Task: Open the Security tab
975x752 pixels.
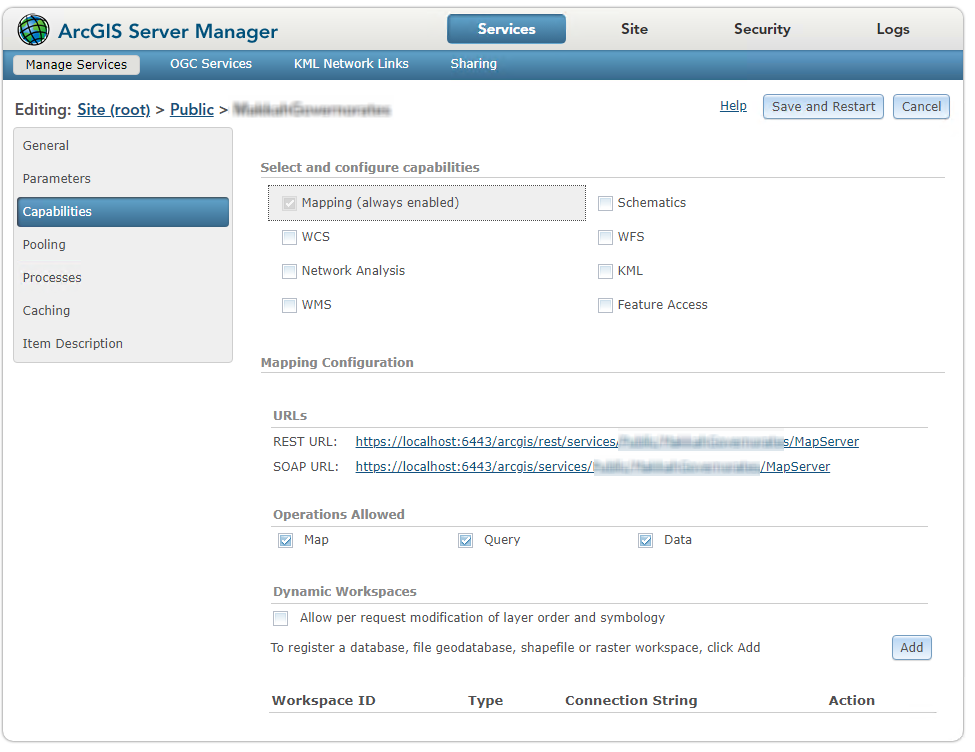Action: tap(762, 29)
